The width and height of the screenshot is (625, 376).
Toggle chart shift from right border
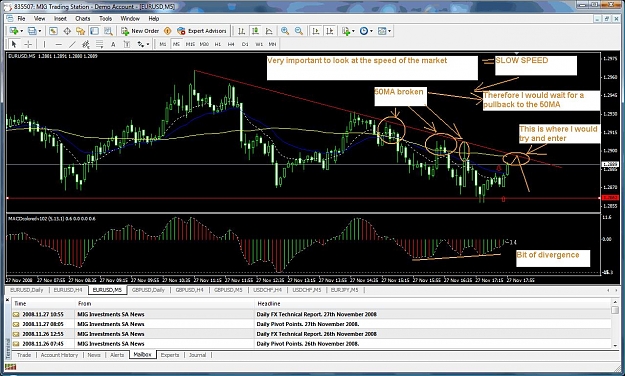[330, 31]
